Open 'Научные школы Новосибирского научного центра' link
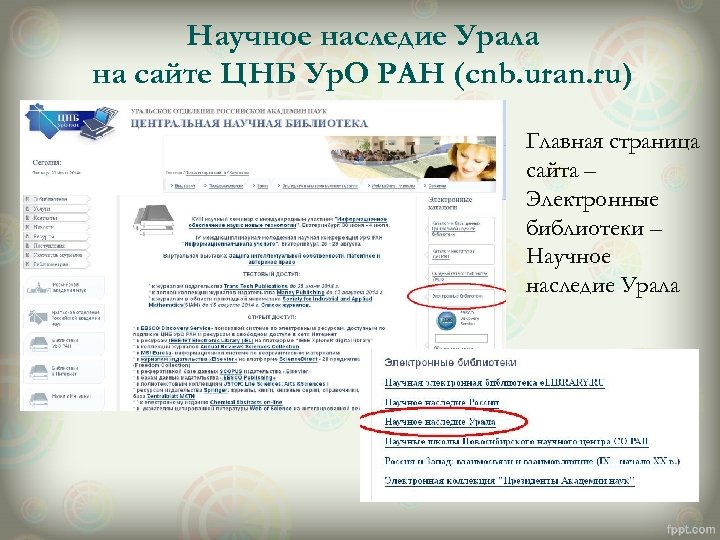The height and width of the screenshot is (540, 720). click(x=517, y=442)
